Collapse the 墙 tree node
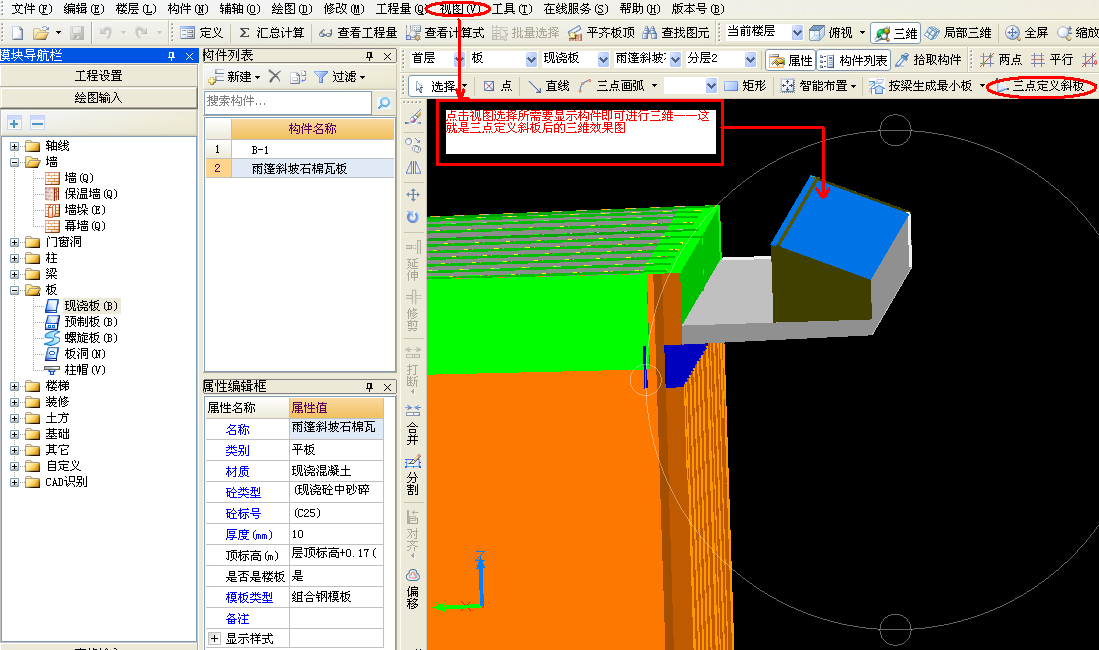 (x=14, y=162)
